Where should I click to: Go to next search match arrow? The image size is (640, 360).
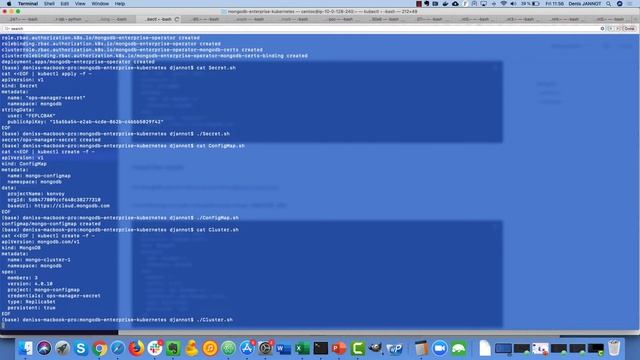(618, 29)
